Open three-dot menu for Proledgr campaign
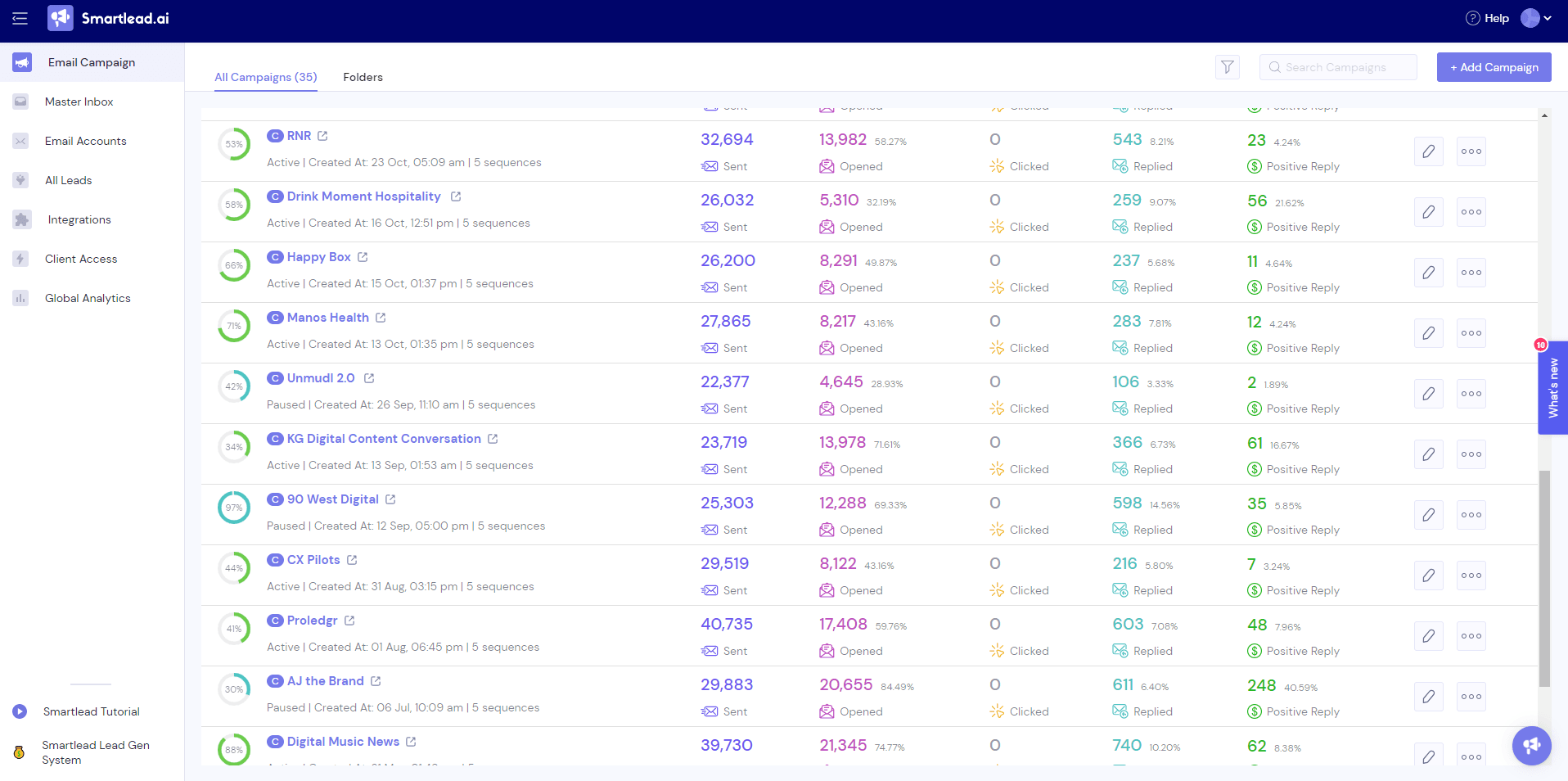This screenshot has height=781, width=1568. [1471, 636]
